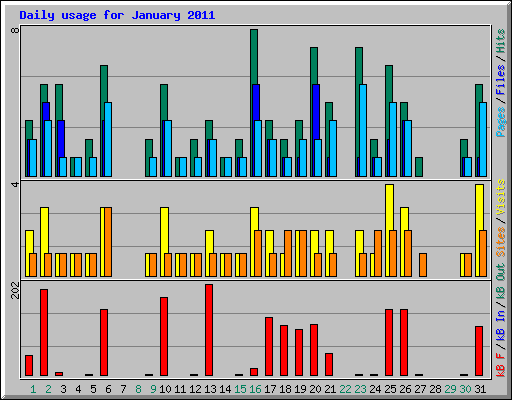
Task: Select day label '7' on the date axis
Action: 123,389
